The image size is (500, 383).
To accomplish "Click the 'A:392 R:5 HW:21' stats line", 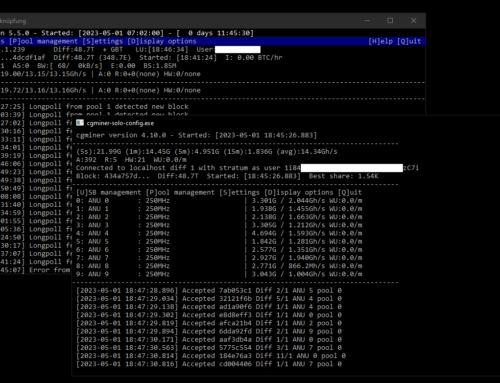I will tap(131, 160).
